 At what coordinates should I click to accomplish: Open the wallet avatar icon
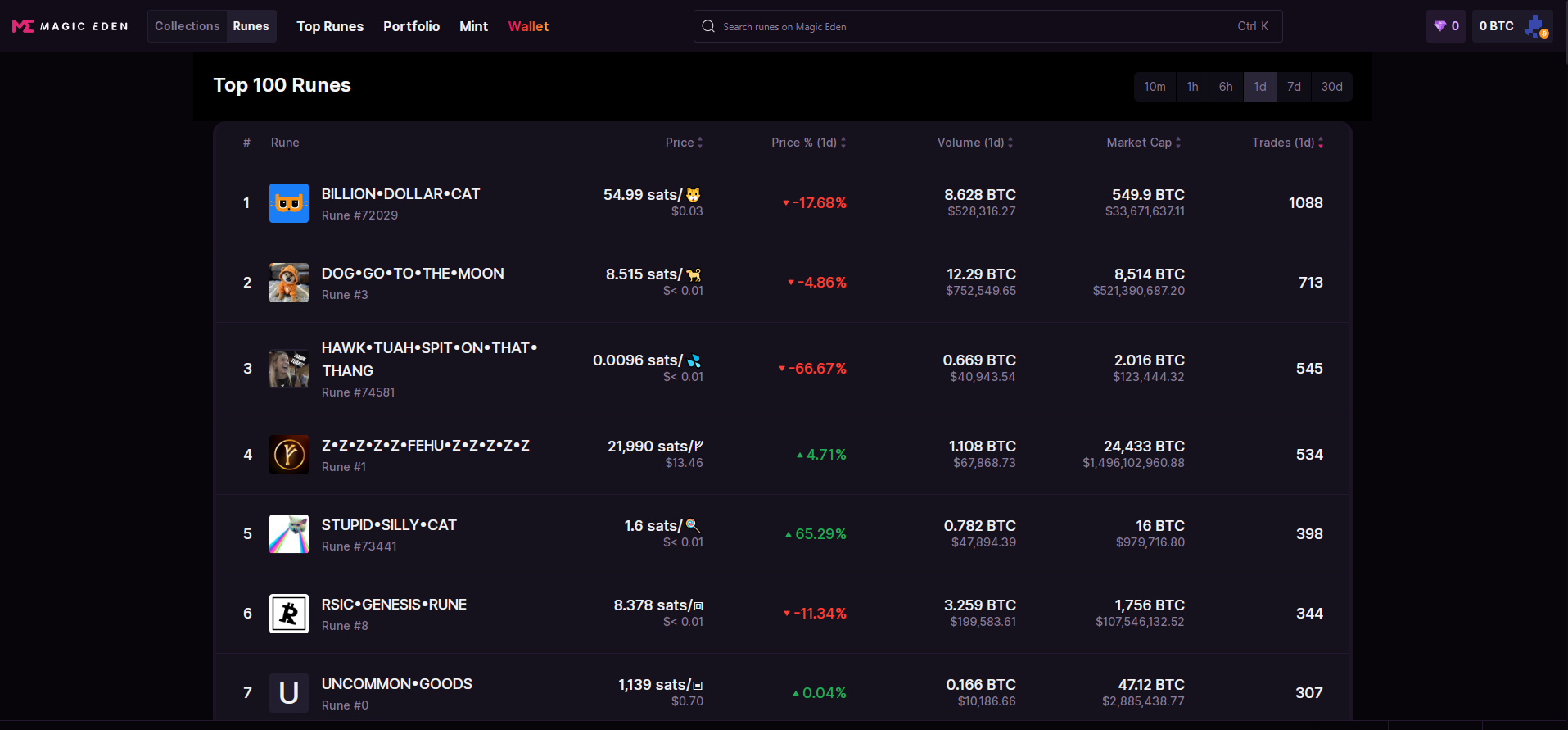1537,26
